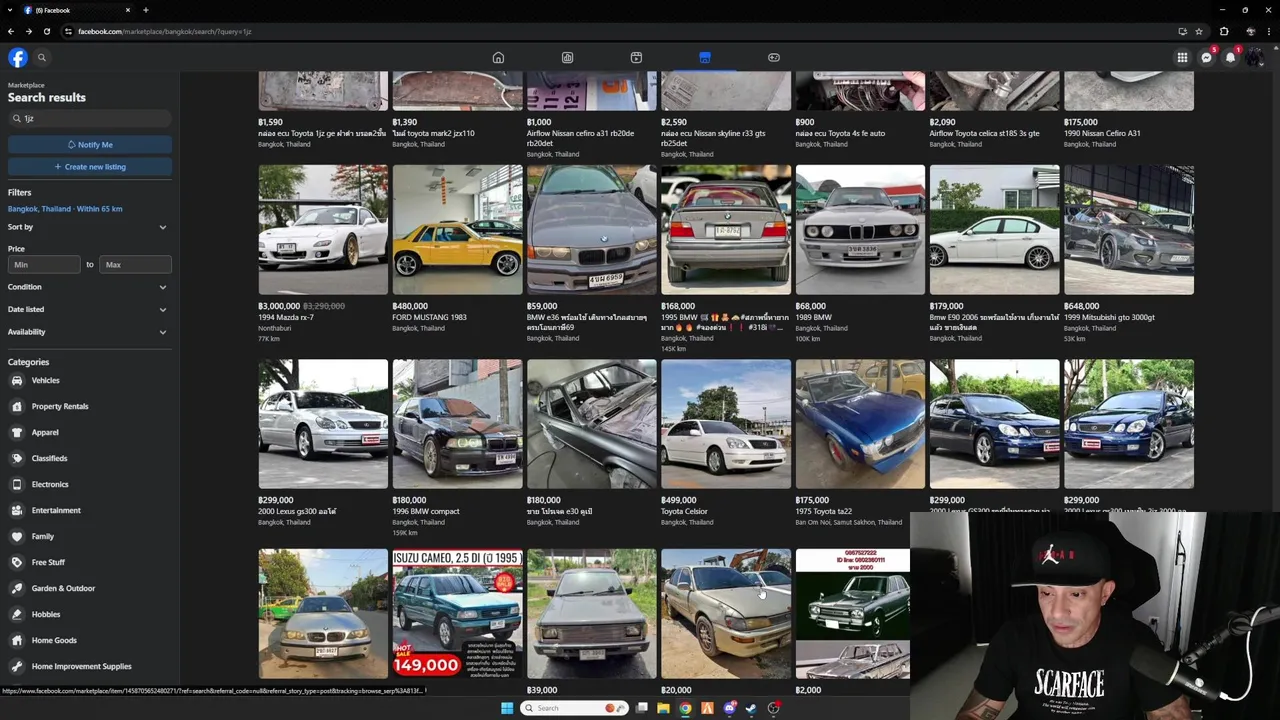Open the Garden & Outdoor category

pos(88,589)
